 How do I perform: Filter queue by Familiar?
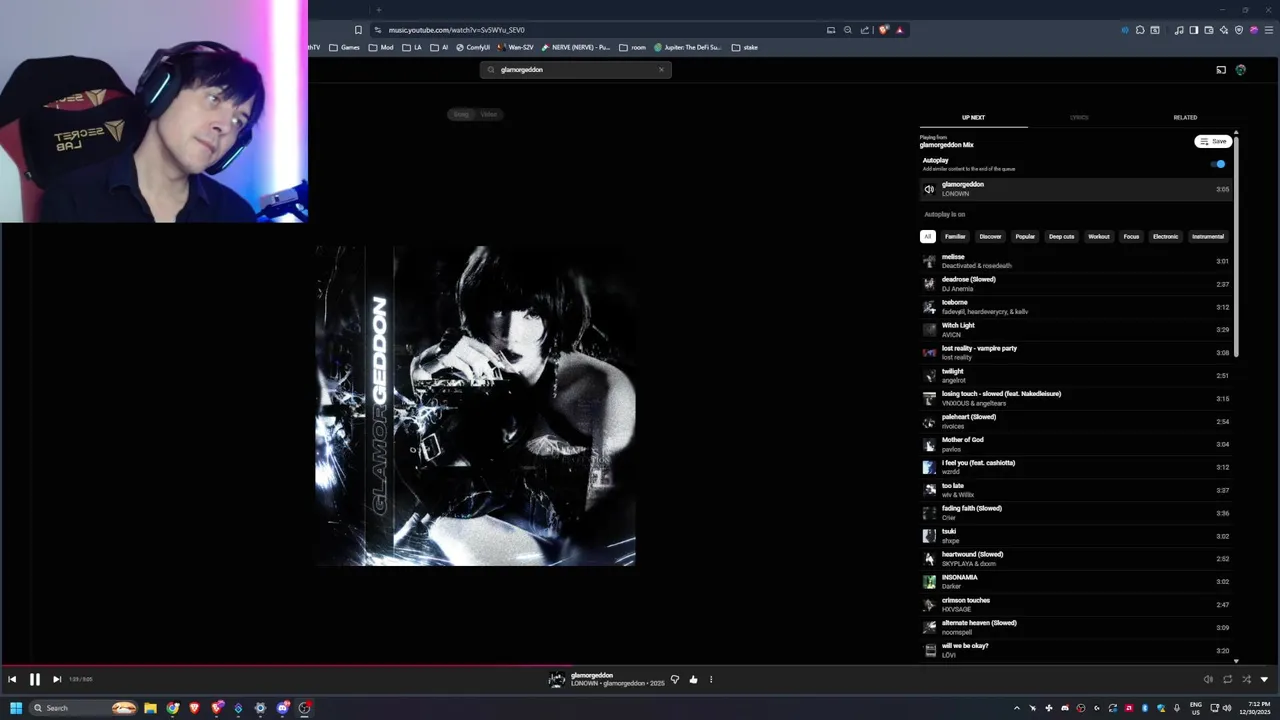click(x=955, y=237)
